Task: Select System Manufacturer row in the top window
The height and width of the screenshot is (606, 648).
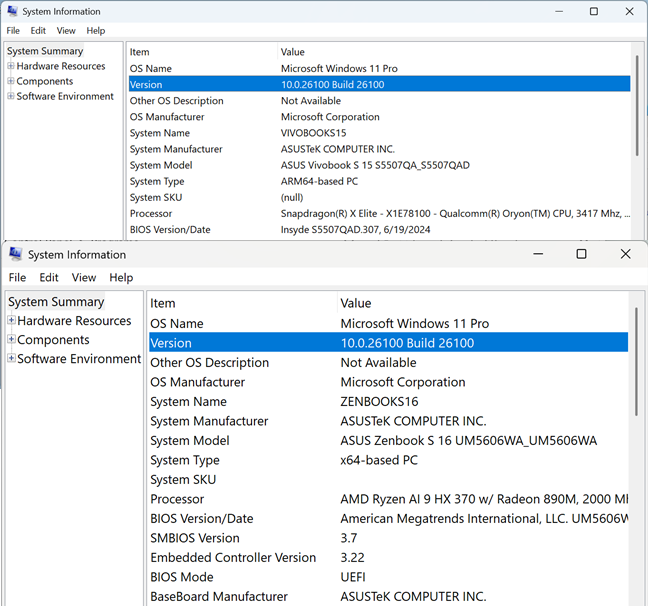Action: [x=379, y=149]
